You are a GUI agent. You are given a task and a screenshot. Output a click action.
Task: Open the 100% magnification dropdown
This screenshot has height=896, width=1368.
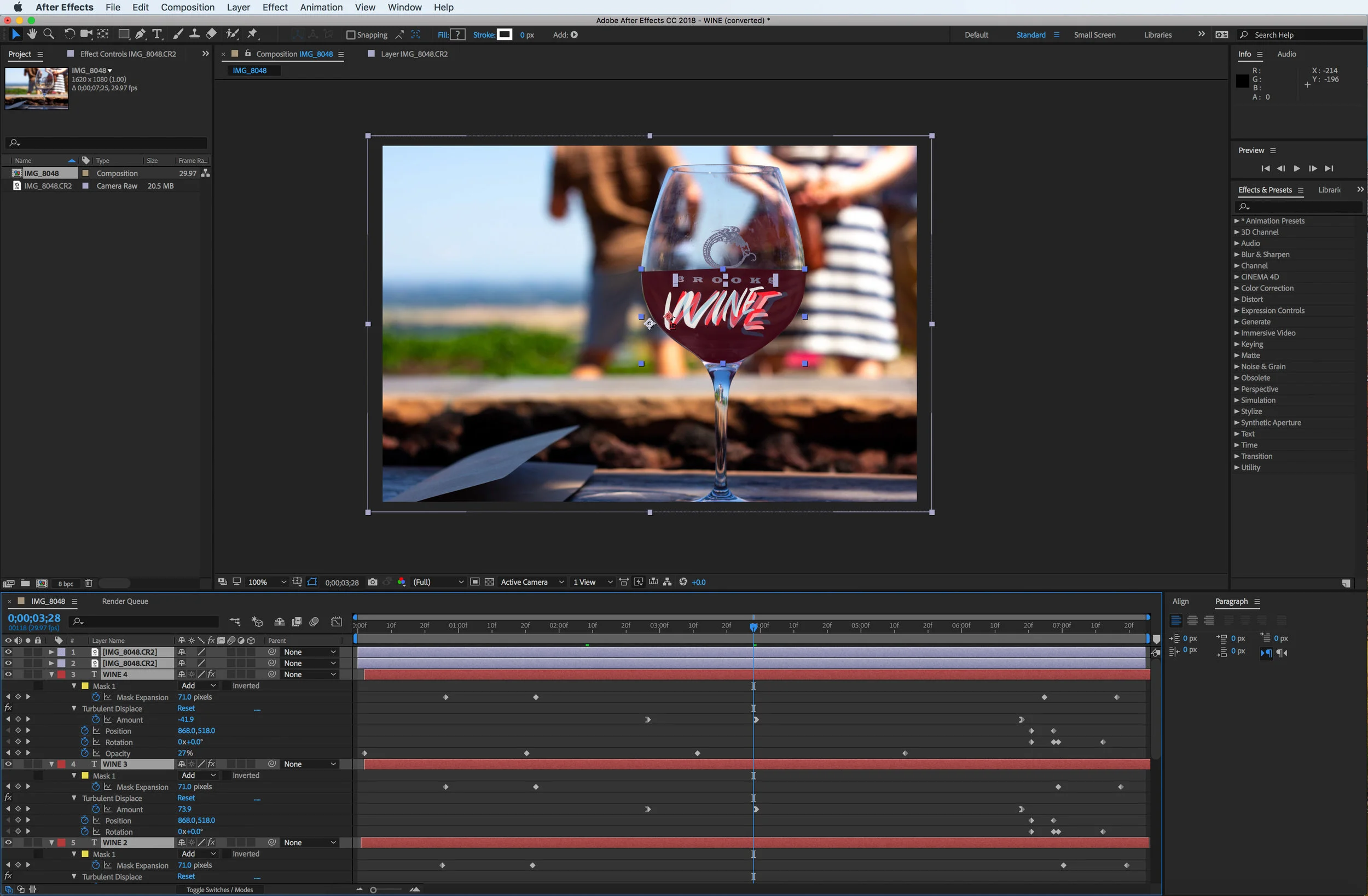click(266, 582)
